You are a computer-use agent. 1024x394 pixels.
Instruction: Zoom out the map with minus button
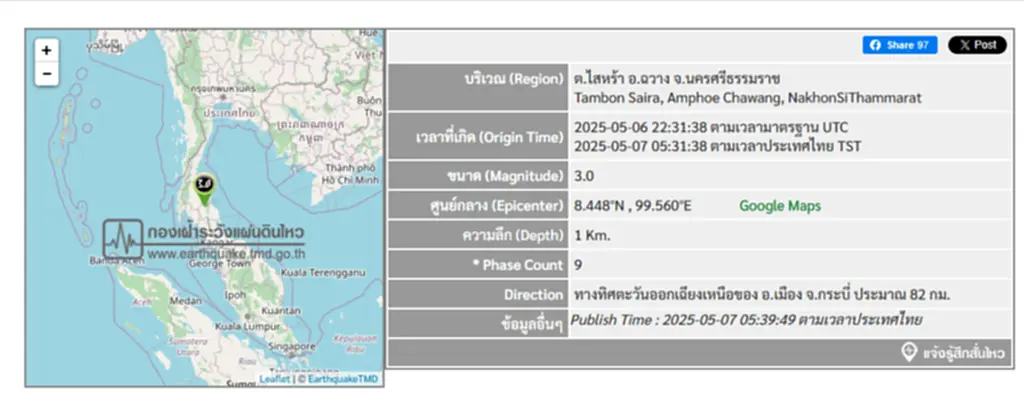click(46, 74)
